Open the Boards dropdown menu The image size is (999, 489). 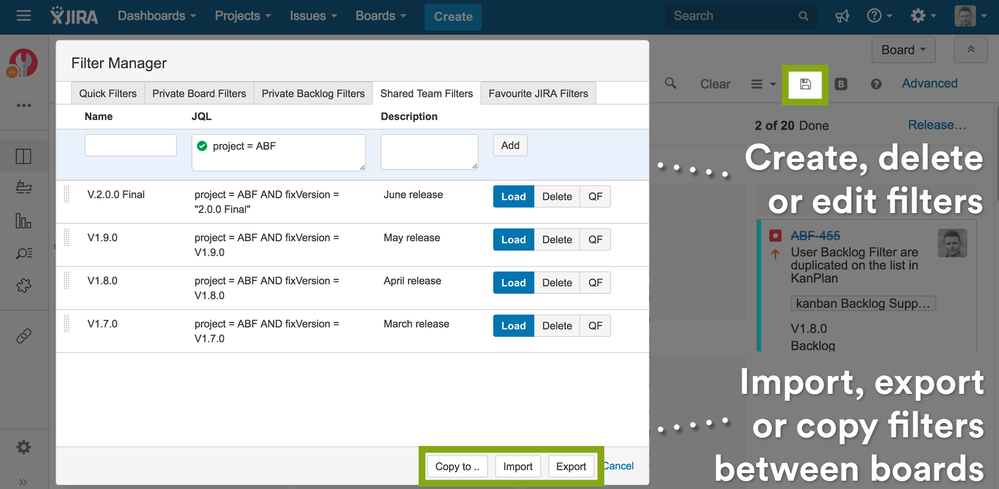pyautogui.click(x=380, y=16)
